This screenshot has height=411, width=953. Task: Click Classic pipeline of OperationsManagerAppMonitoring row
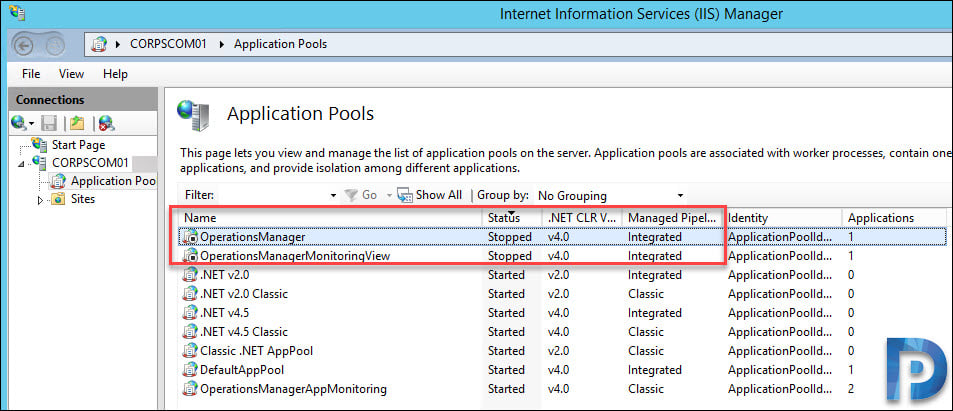646,389
